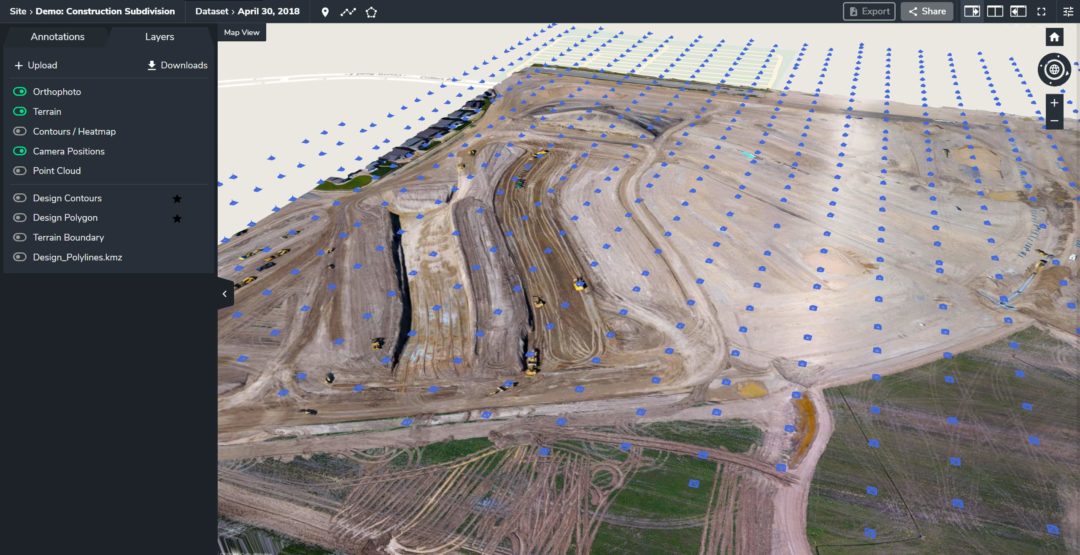Disable the Camera Positions layer

coord(20,152)
